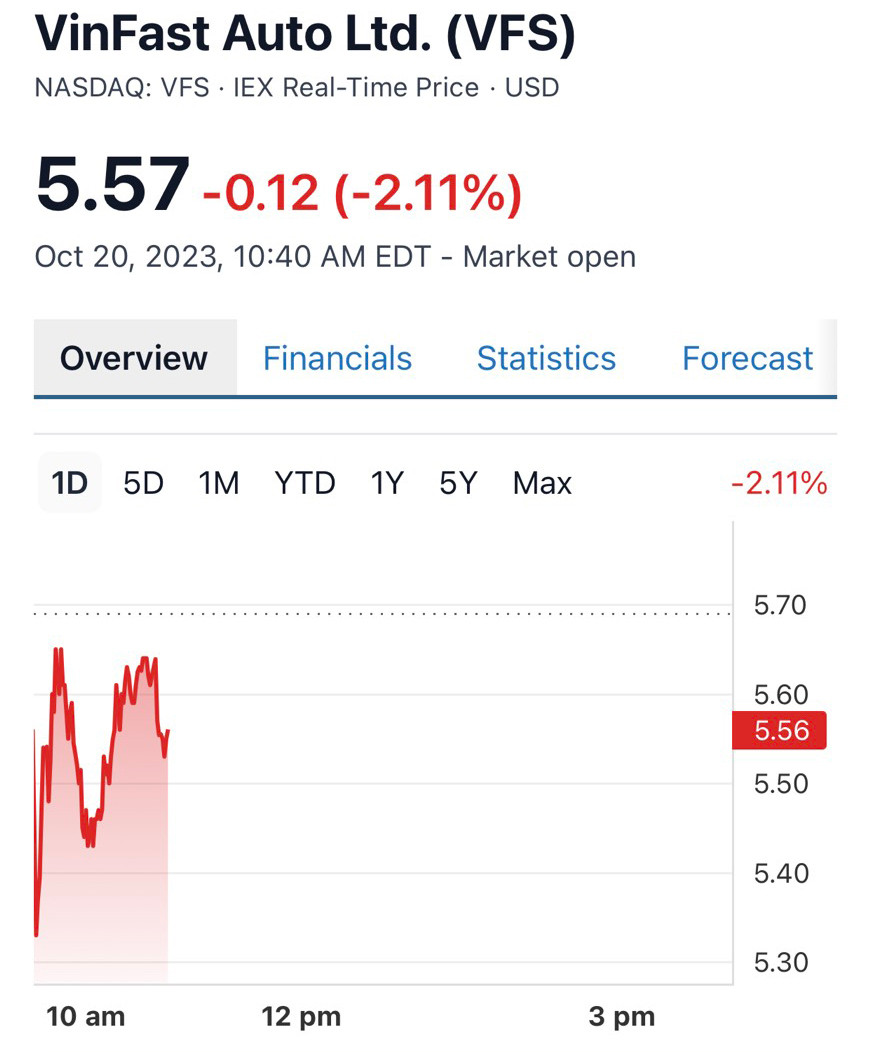Click the large 5.57 stock price
This screenshot has width=871, height=1052.
coord(112,184)
